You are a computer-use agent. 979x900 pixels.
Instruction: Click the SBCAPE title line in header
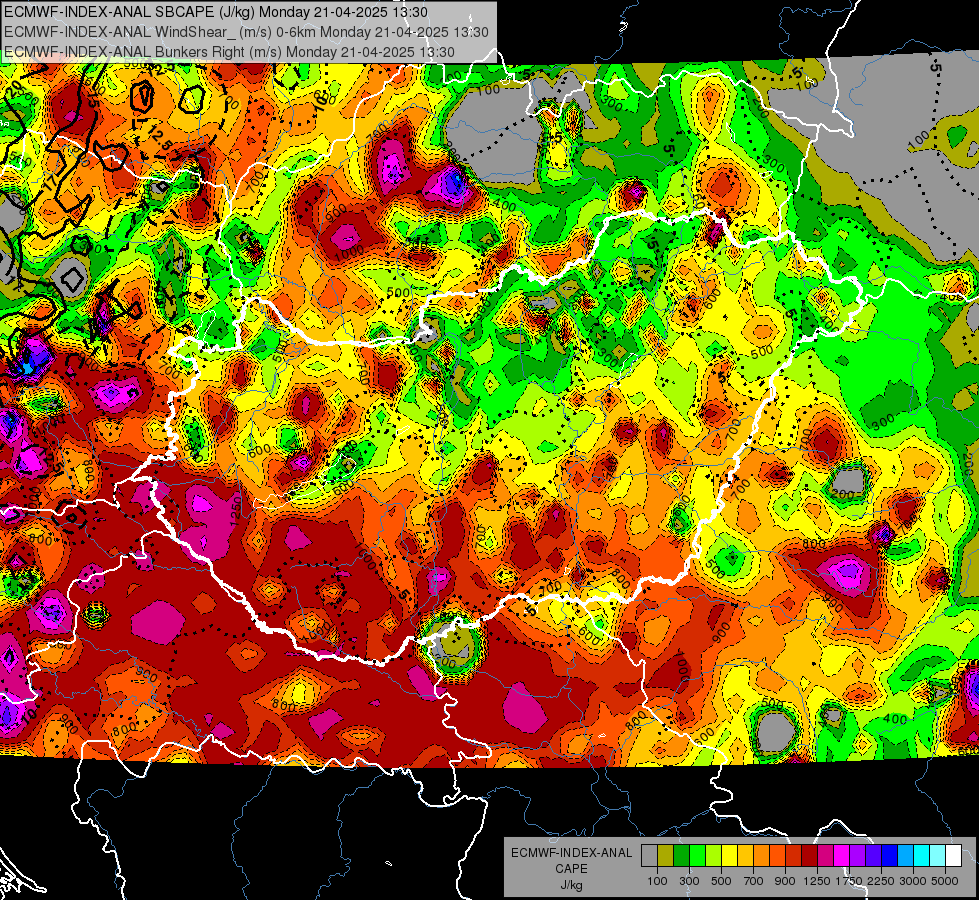coord(216,12)
